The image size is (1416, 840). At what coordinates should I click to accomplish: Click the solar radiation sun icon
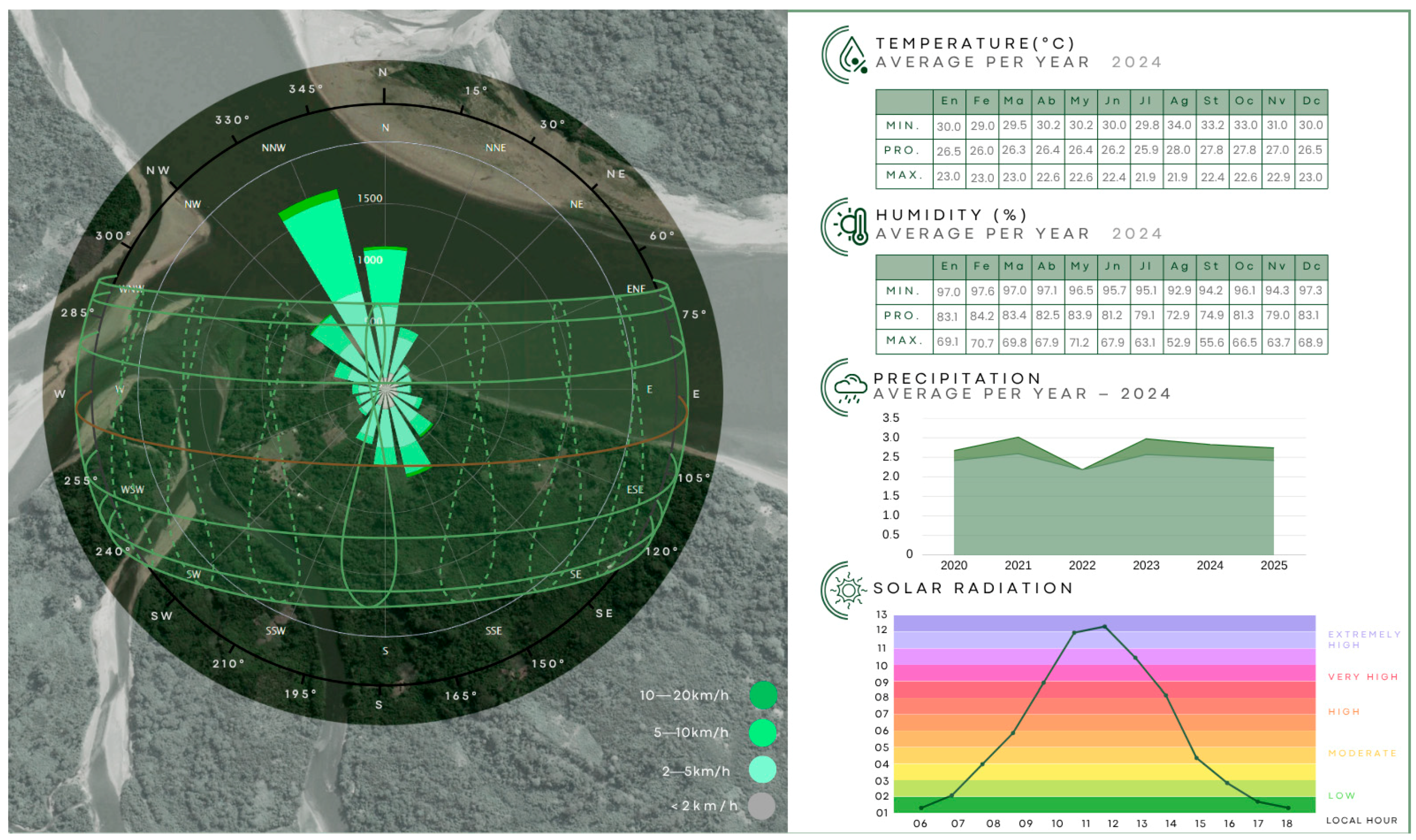point(848,591)
